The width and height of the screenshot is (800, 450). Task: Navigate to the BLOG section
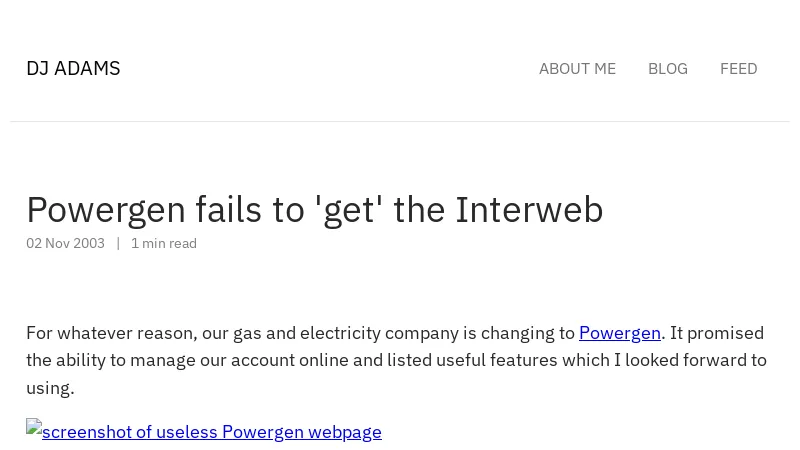coord(667,68)
